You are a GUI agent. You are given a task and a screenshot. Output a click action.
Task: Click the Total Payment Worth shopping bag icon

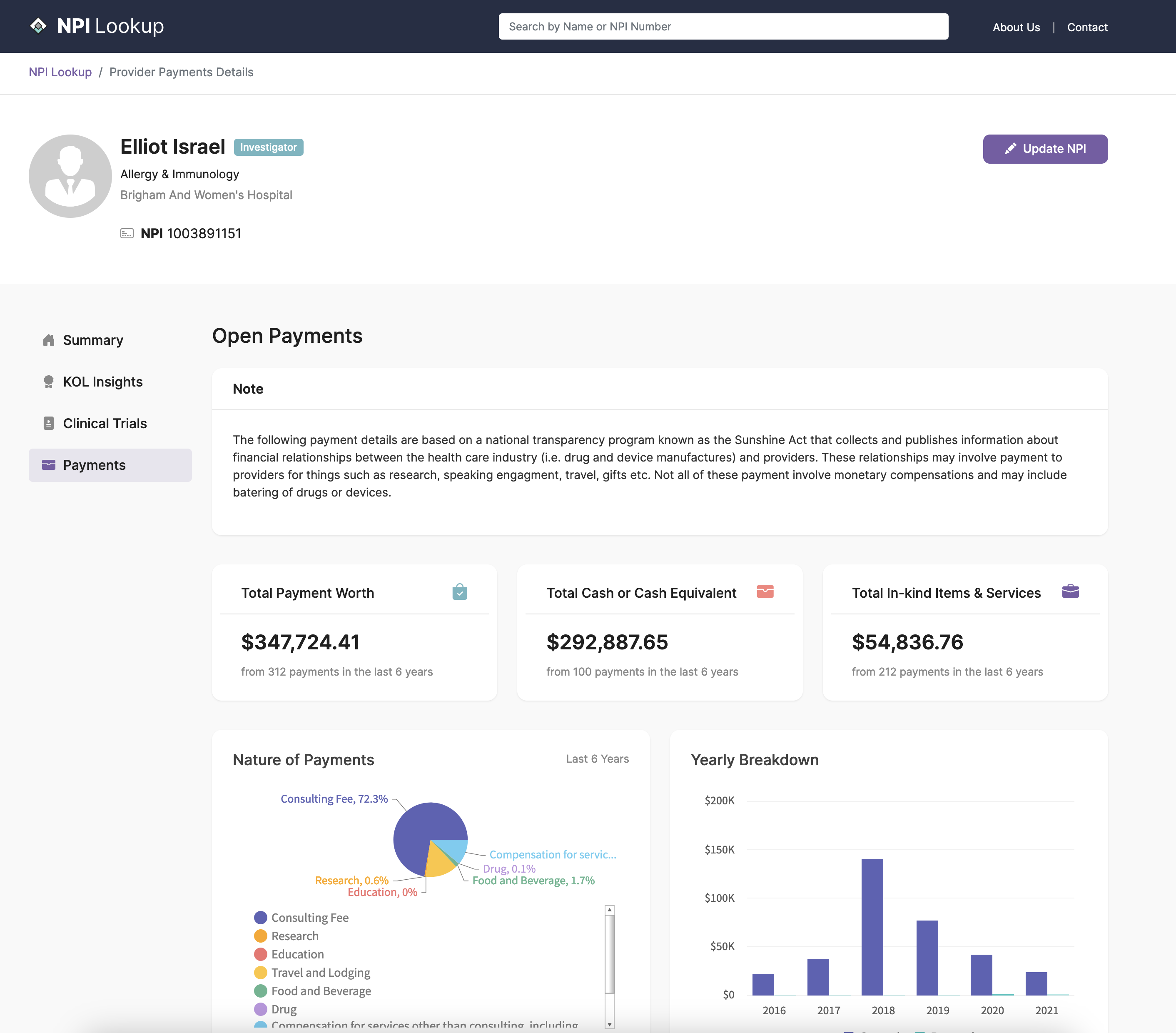[x=459, y=592]
